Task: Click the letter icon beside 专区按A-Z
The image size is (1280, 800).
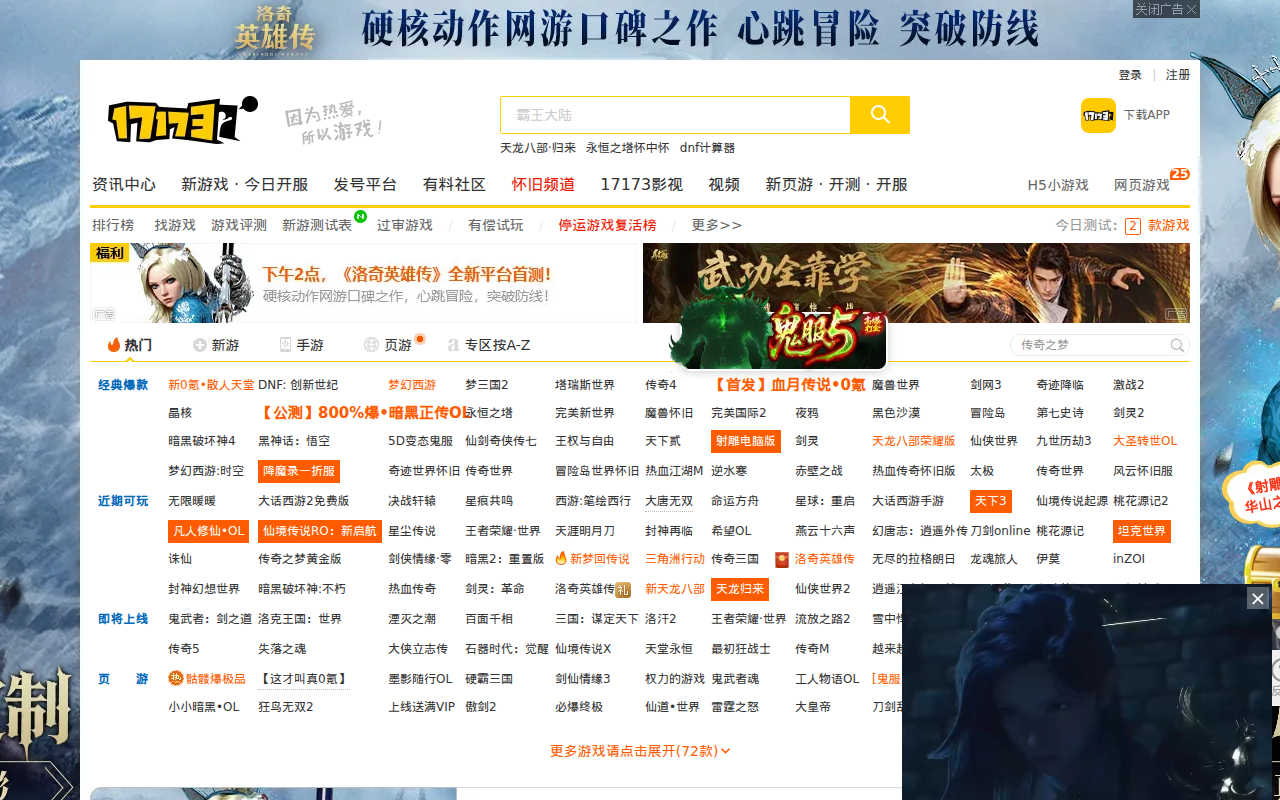Action: (x=453, y=345)
